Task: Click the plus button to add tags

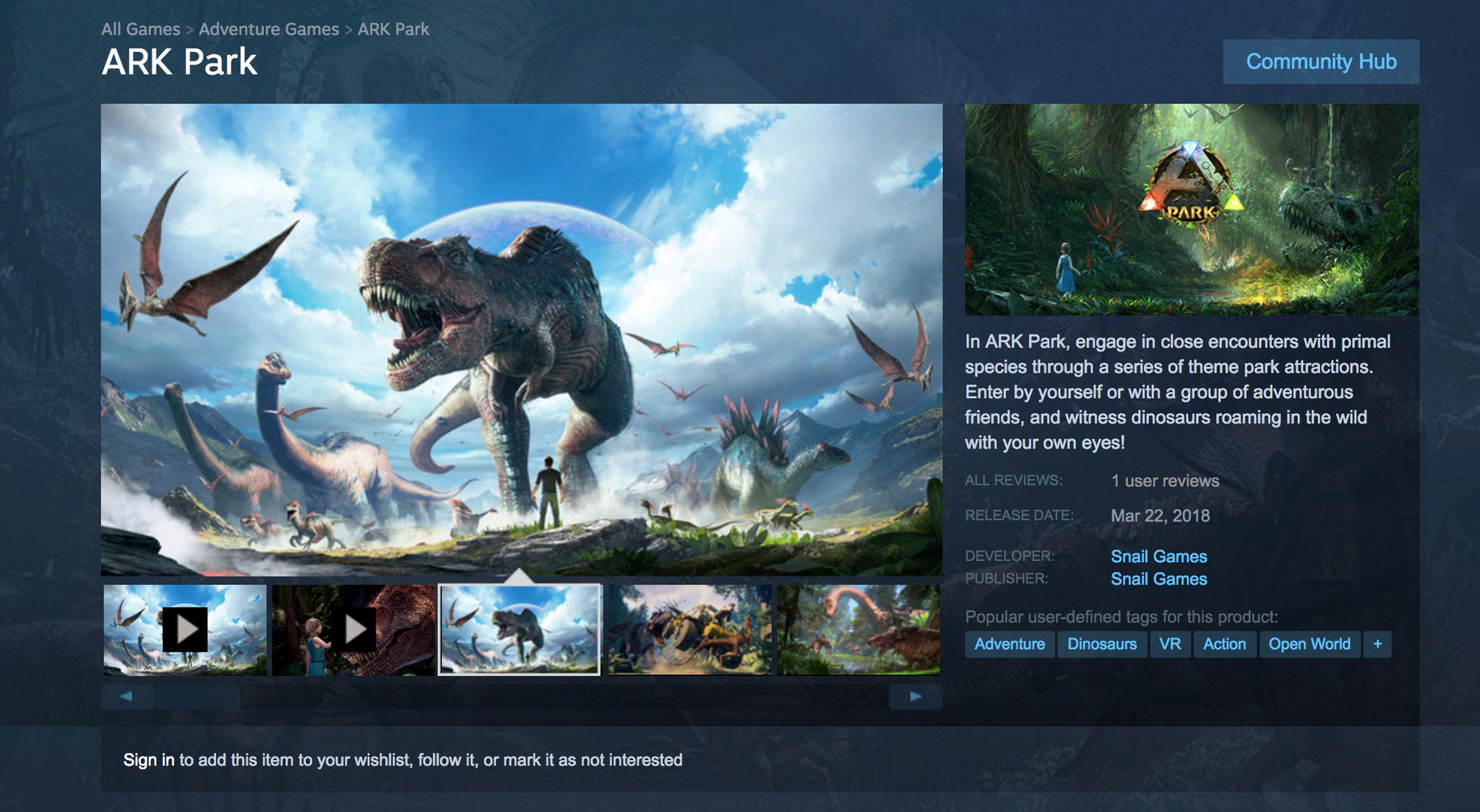Action: pyautogui.click(x=1377, y=644)
